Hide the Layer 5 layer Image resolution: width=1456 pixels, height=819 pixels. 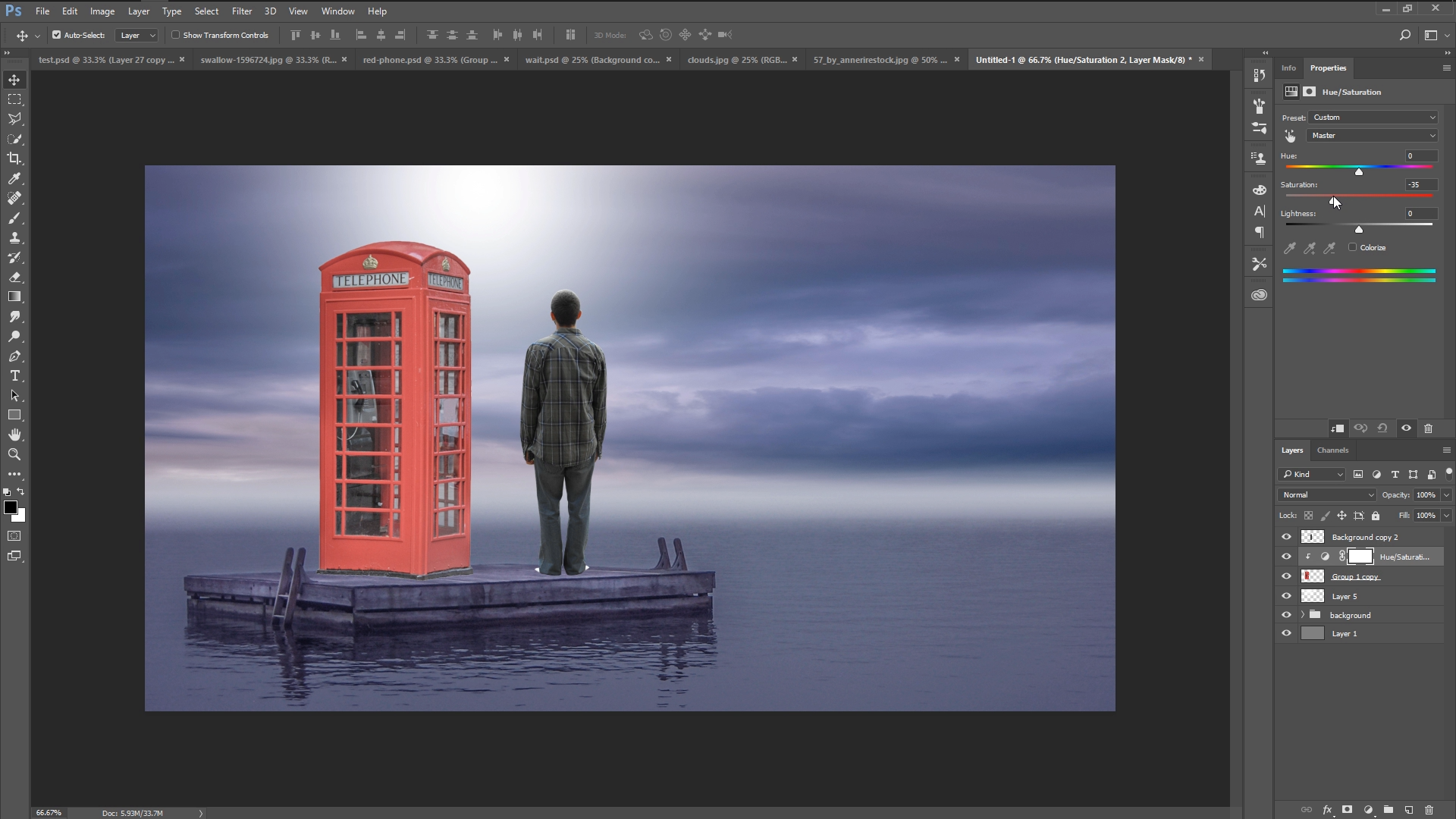click(1286, 596)
